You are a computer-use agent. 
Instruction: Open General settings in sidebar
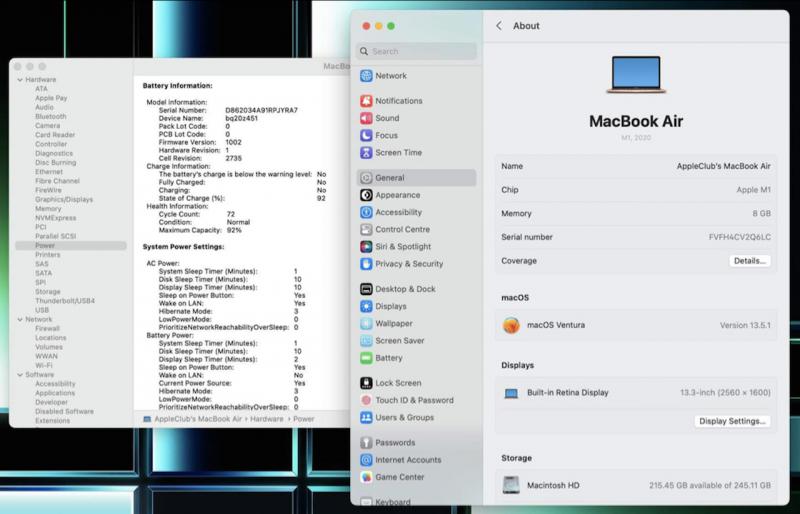coord(416,178)
